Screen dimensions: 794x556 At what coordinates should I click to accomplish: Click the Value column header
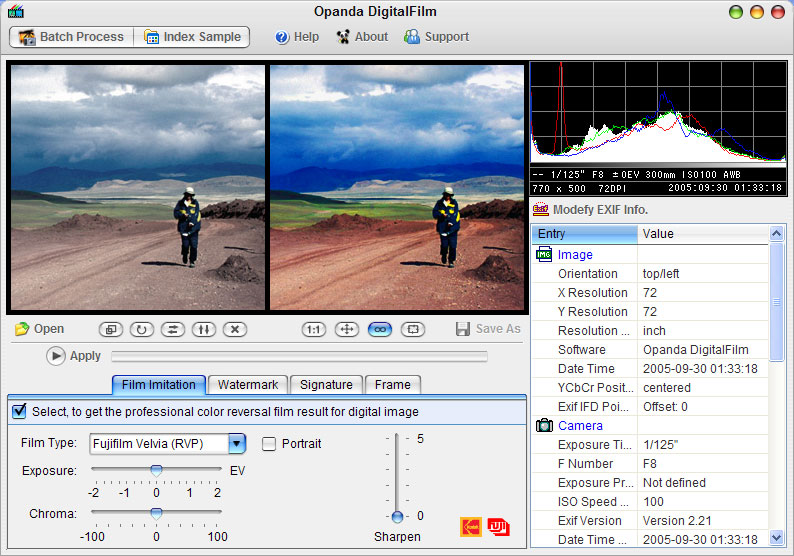703,234
